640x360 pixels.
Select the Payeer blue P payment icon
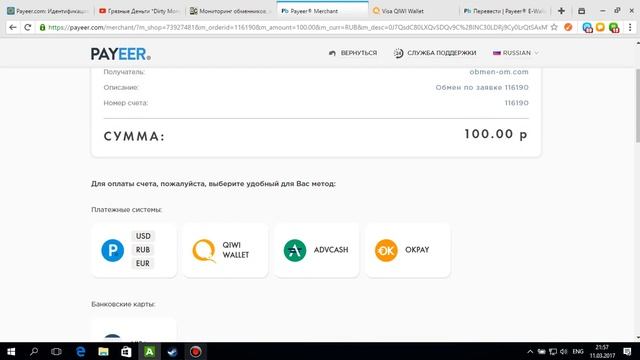click(113, 250)
